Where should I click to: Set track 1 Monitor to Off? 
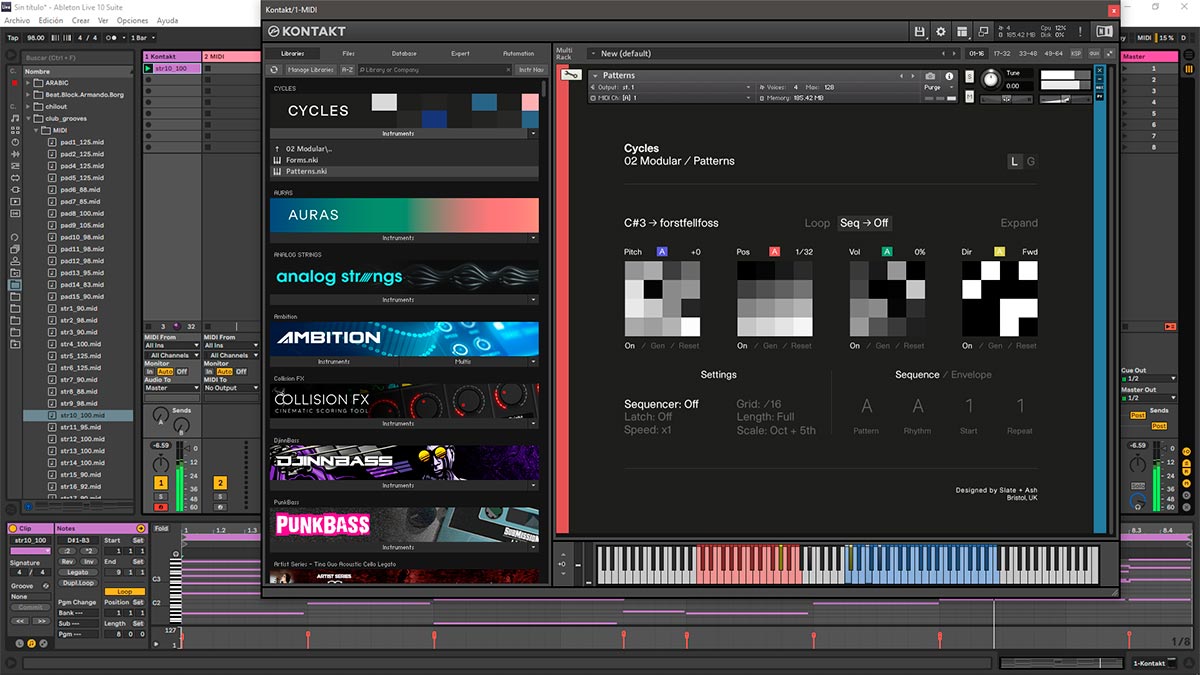tap(182, 371)
